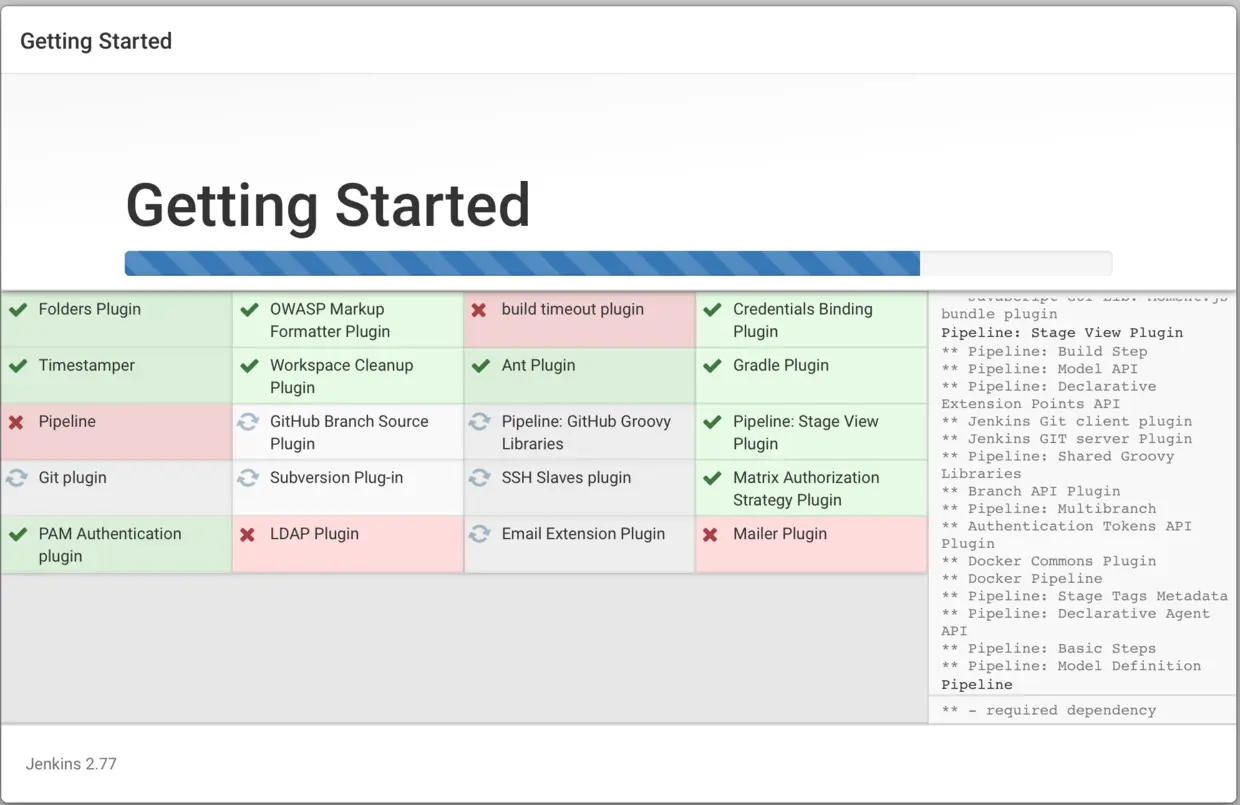Viewport: 1240px width, 805px height.
Task: Click red X icon beside Mailer Plugin
Action: [710, 535]
